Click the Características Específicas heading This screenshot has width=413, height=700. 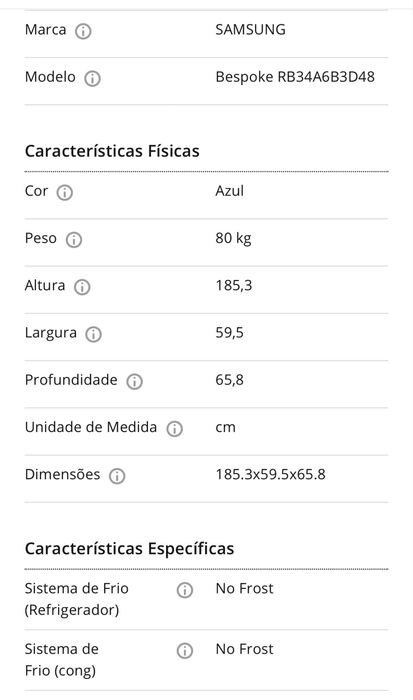coord(129,549)
